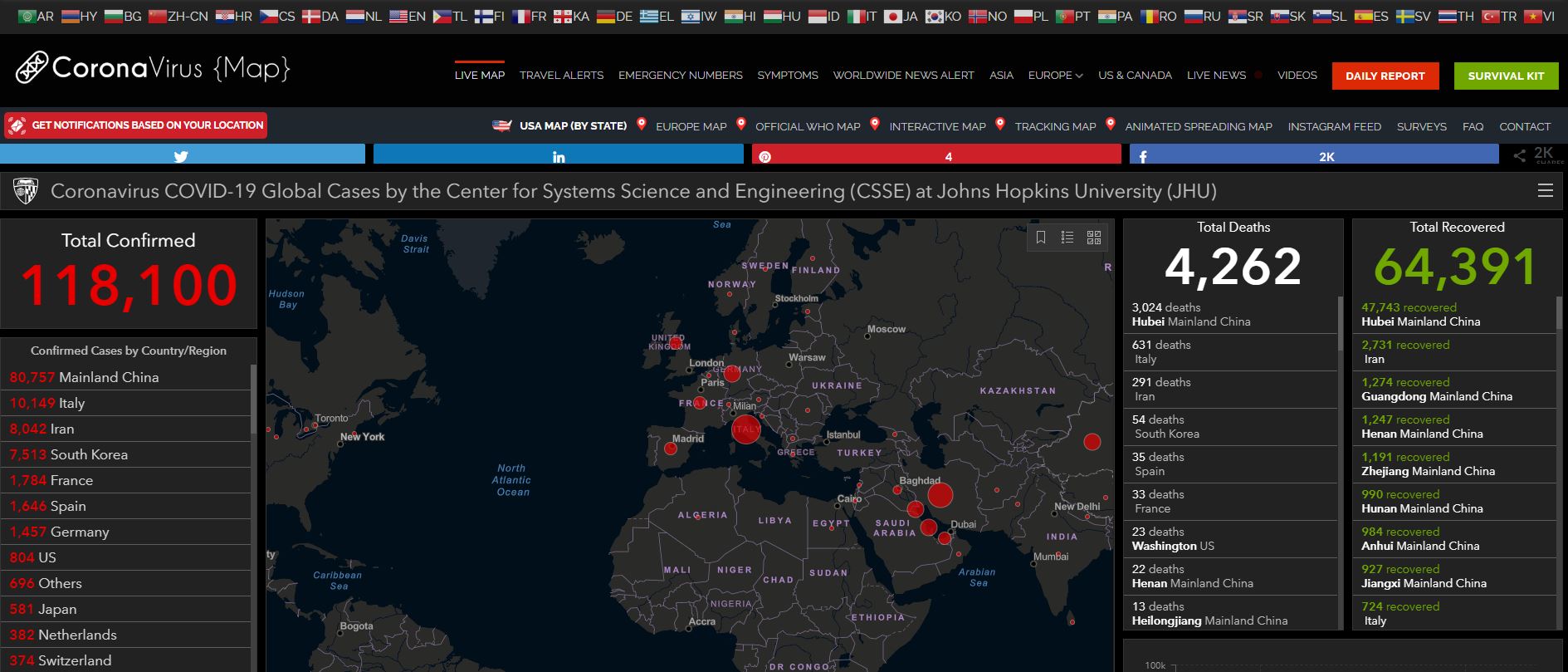Go to Videos

pos(1297,76)
